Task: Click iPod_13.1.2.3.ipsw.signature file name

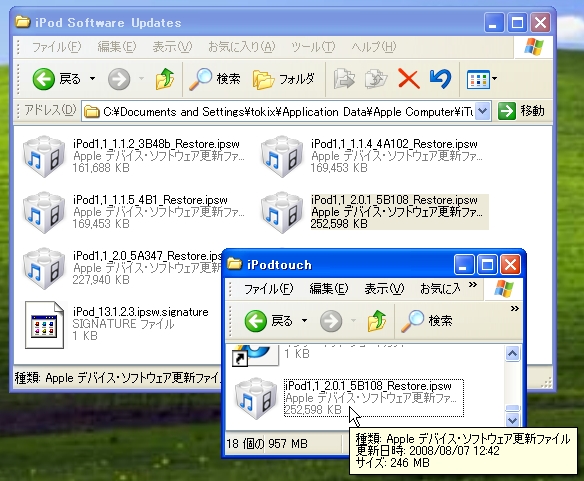Action: coord(140,311)
